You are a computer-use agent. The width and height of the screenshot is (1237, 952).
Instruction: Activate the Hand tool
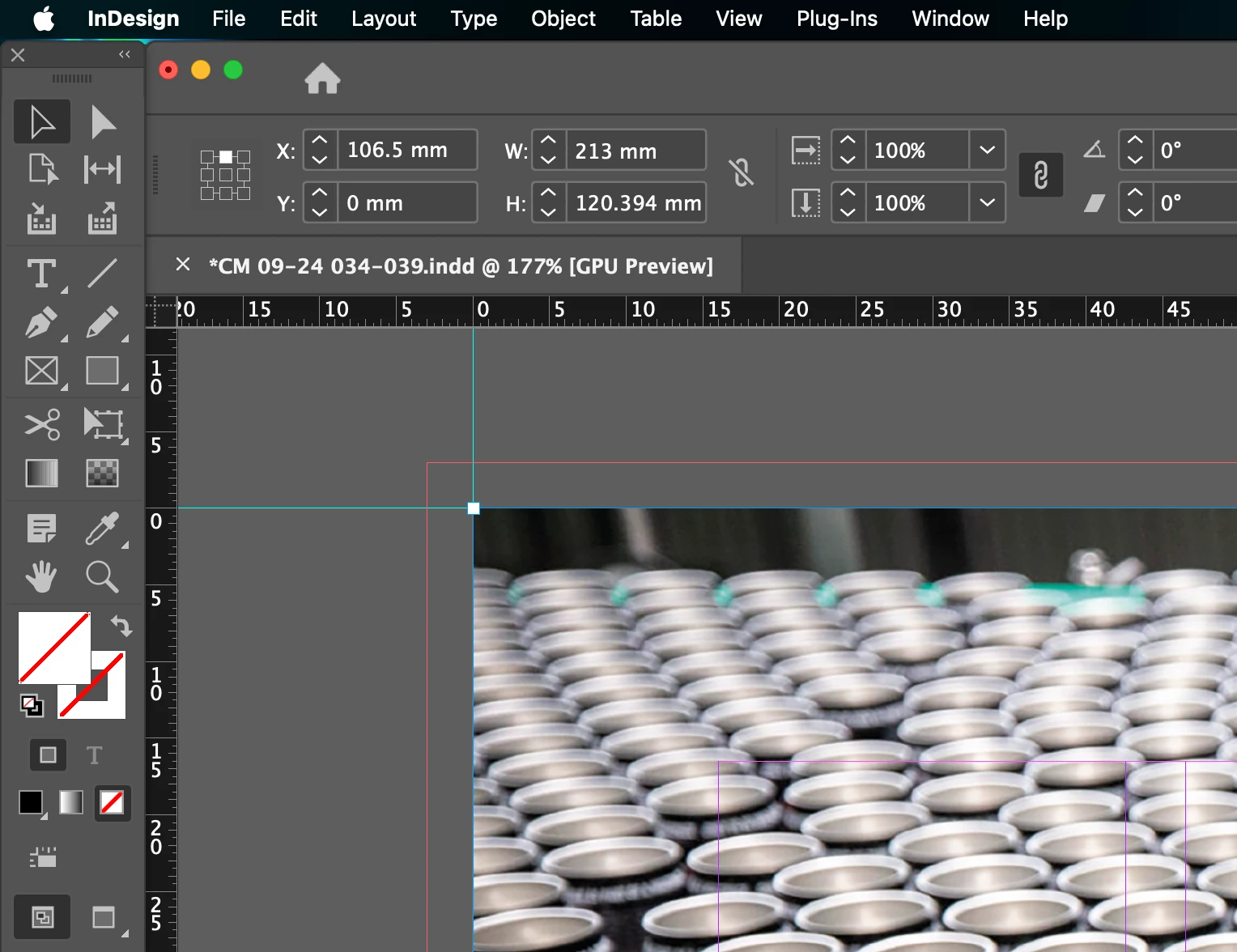41,577
